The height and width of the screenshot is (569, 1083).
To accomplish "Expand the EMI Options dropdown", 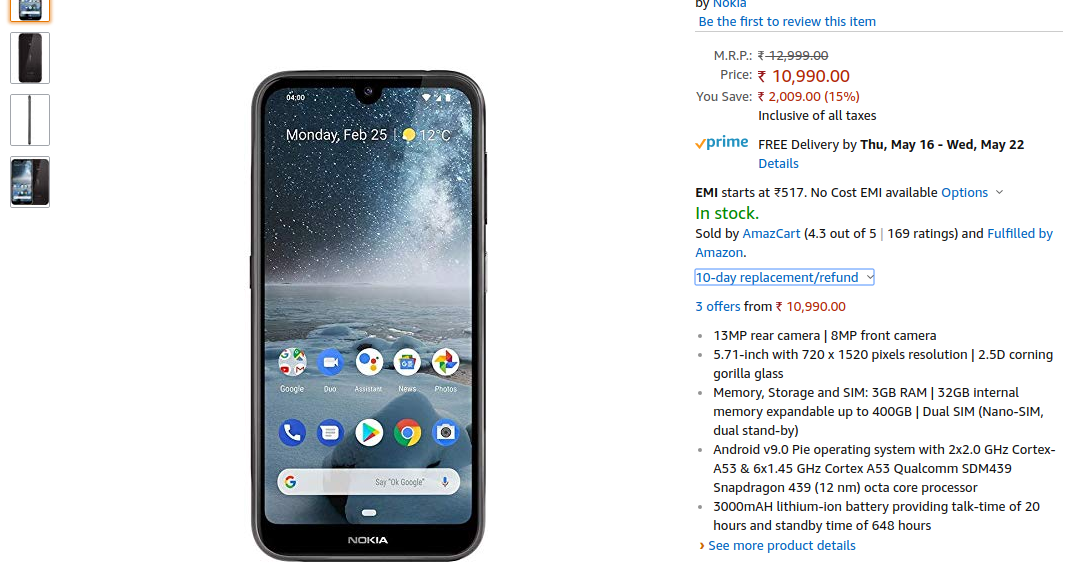I will (972, 193).
